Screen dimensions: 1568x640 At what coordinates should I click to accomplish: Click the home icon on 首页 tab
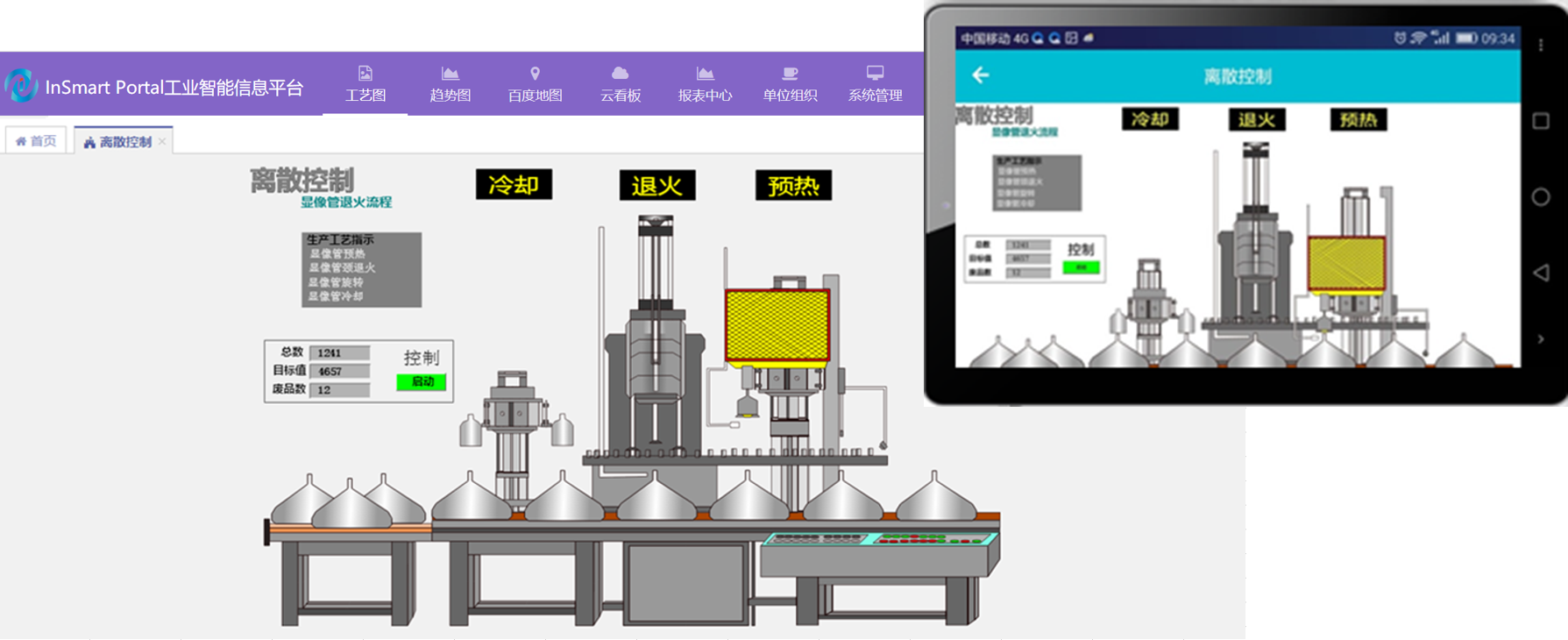(x=21, y=141)
